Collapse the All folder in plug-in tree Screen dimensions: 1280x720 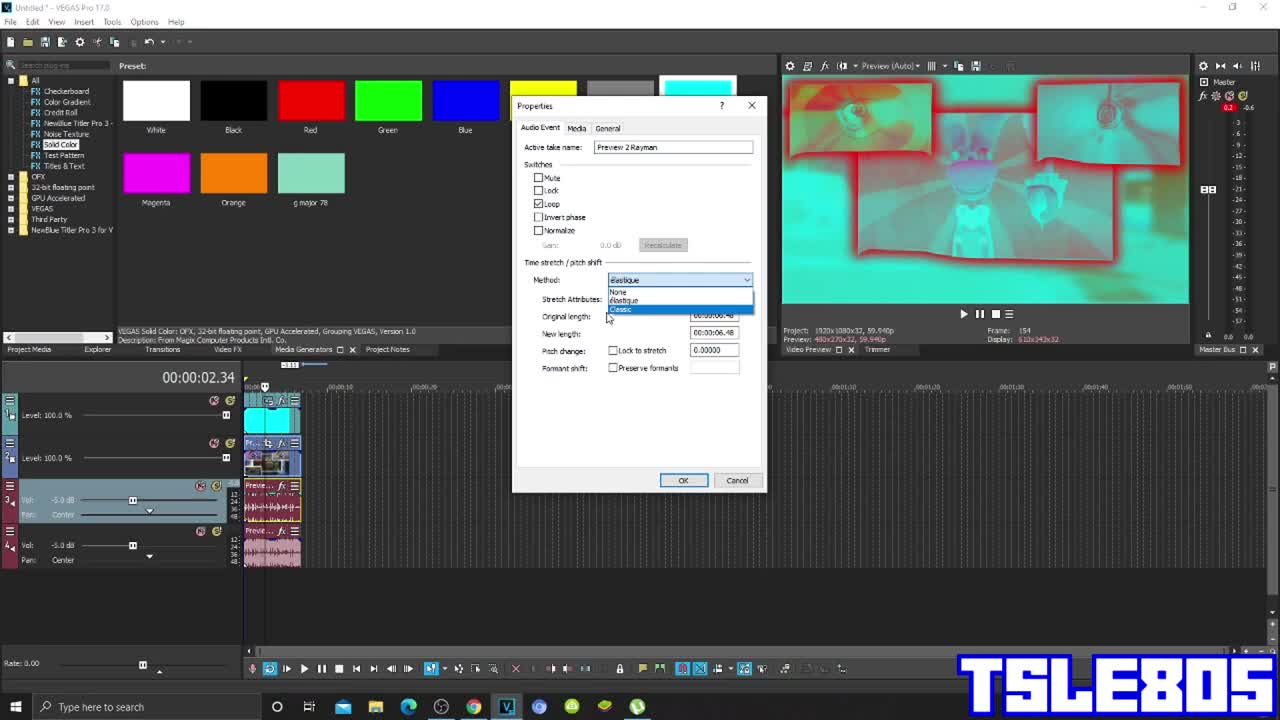[11, 81]
